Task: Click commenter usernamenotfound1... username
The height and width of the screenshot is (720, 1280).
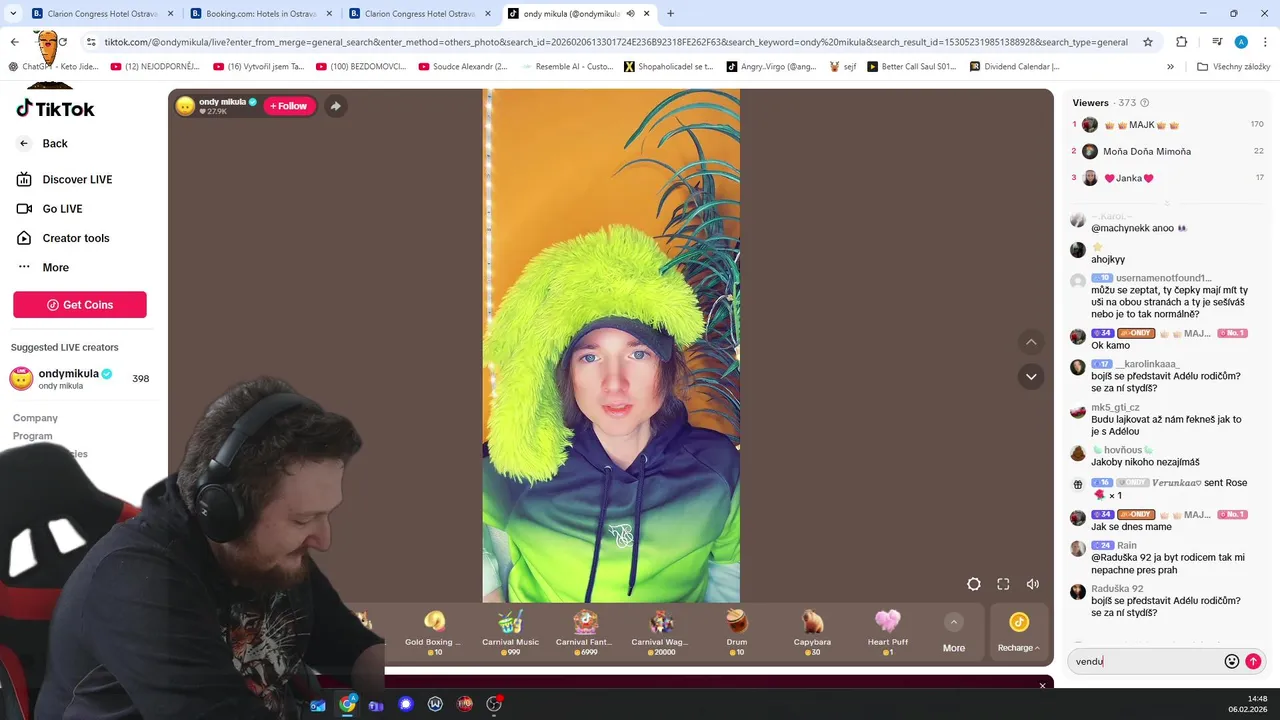Action: tap(1164, 278)
